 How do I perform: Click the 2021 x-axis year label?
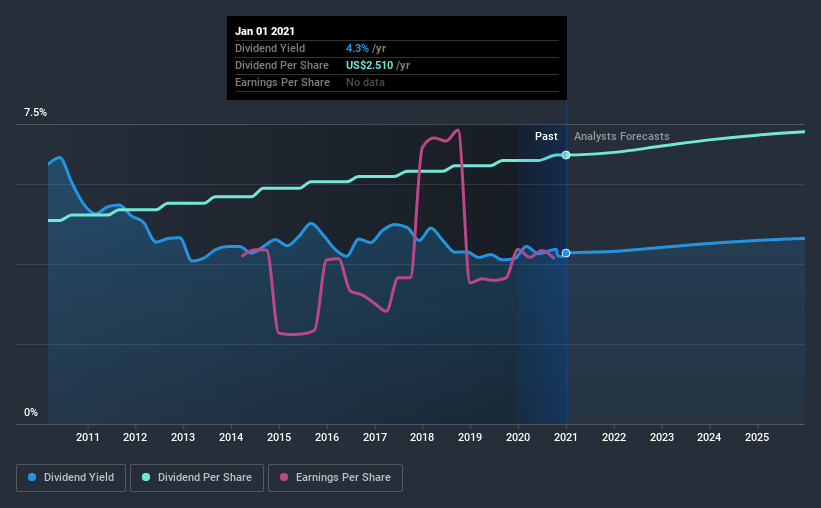[565, 437]
